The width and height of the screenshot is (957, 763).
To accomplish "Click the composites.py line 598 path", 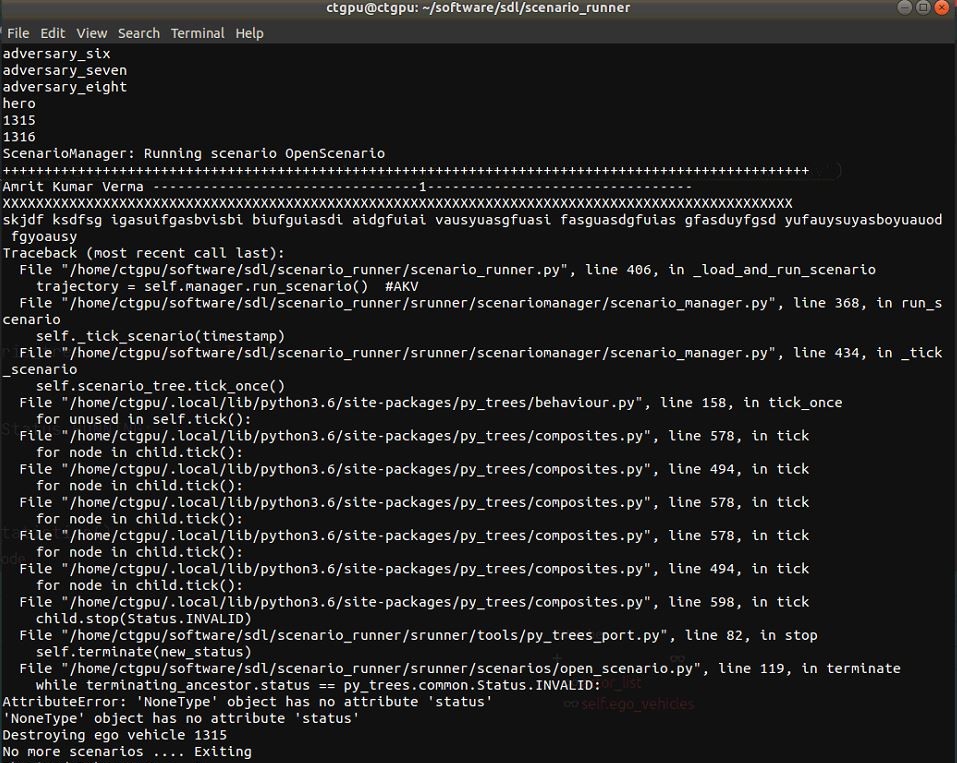I will pyautogui.click(x=414, y=602).
